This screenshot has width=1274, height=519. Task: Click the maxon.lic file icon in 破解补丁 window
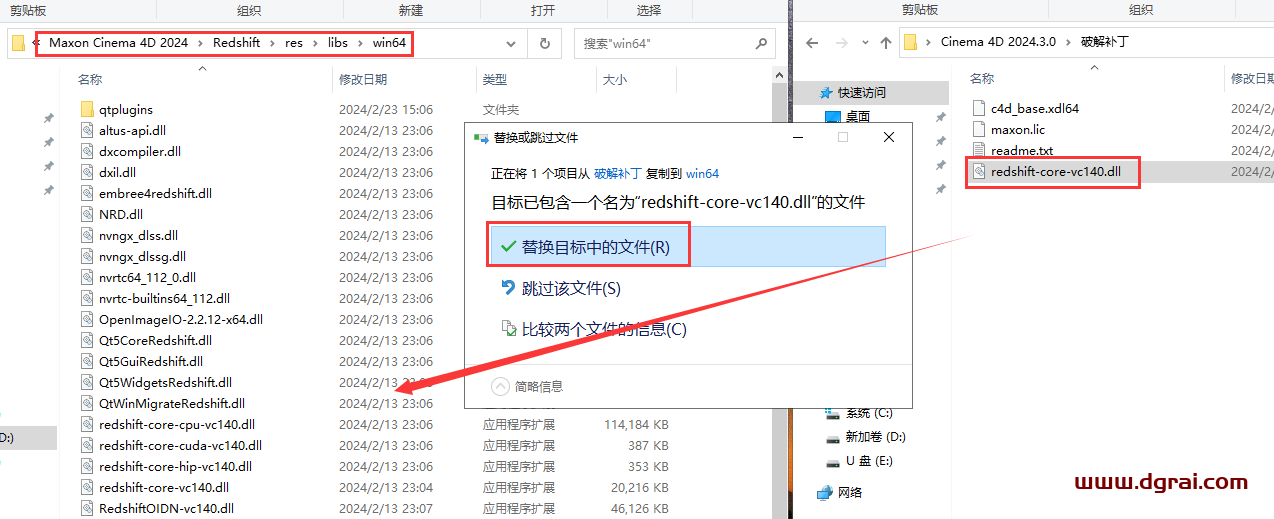979,129
